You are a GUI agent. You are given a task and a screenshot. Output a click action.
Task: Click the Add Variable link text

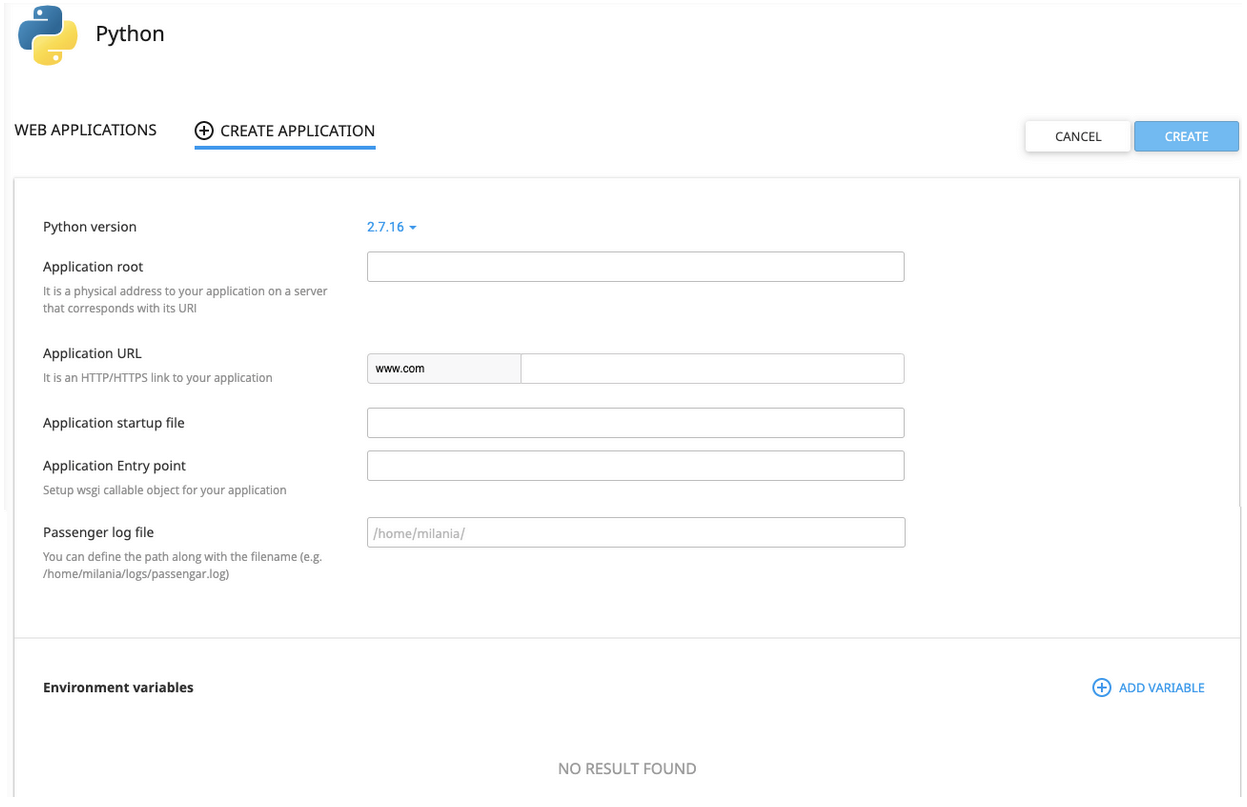1161,688
